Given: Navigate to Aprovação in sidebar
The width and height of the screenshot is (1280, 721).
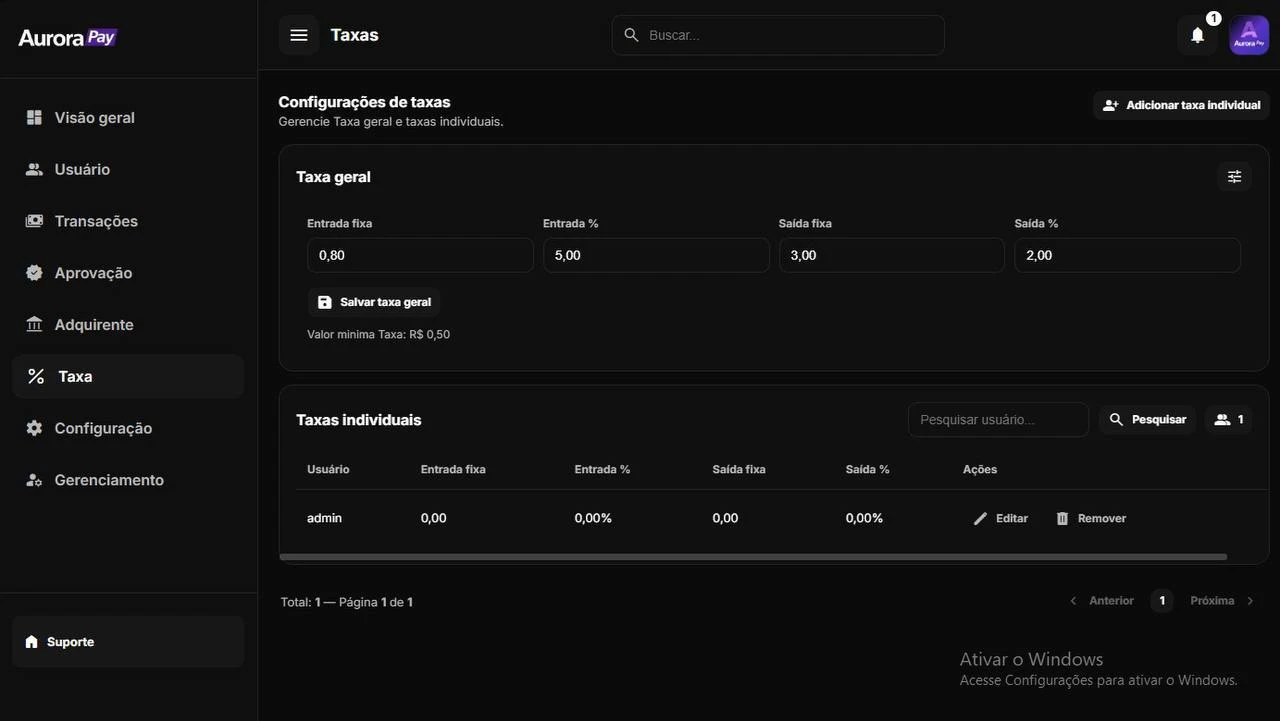Looking at the screenshot, I should click(93, 273).
